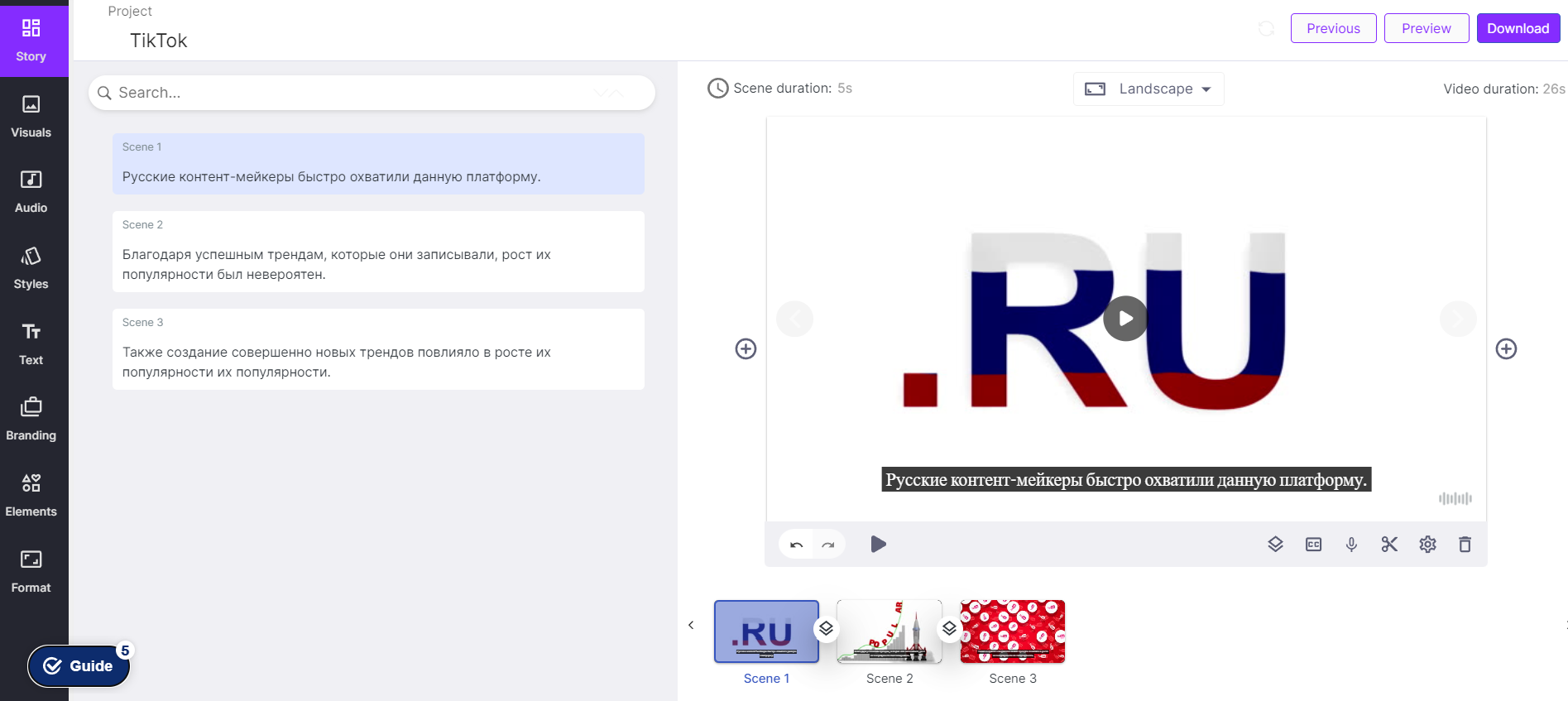This screenshot has width=1568, height=701.
Task: Open the Landscape aspect ratio dropdown
Action: pyautogui.click(x=1148, y=89)
